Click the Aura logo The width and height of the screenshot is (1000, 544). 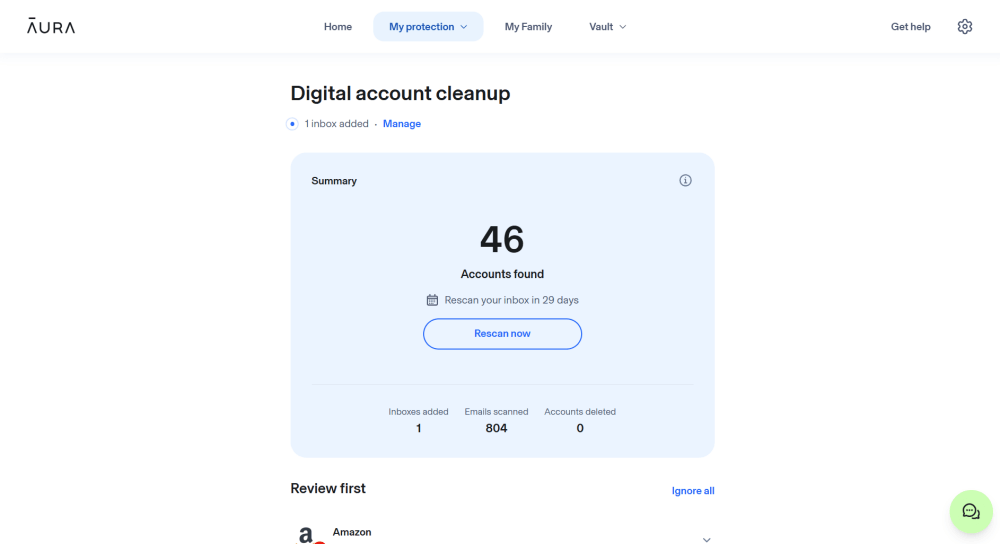[51, 27]
